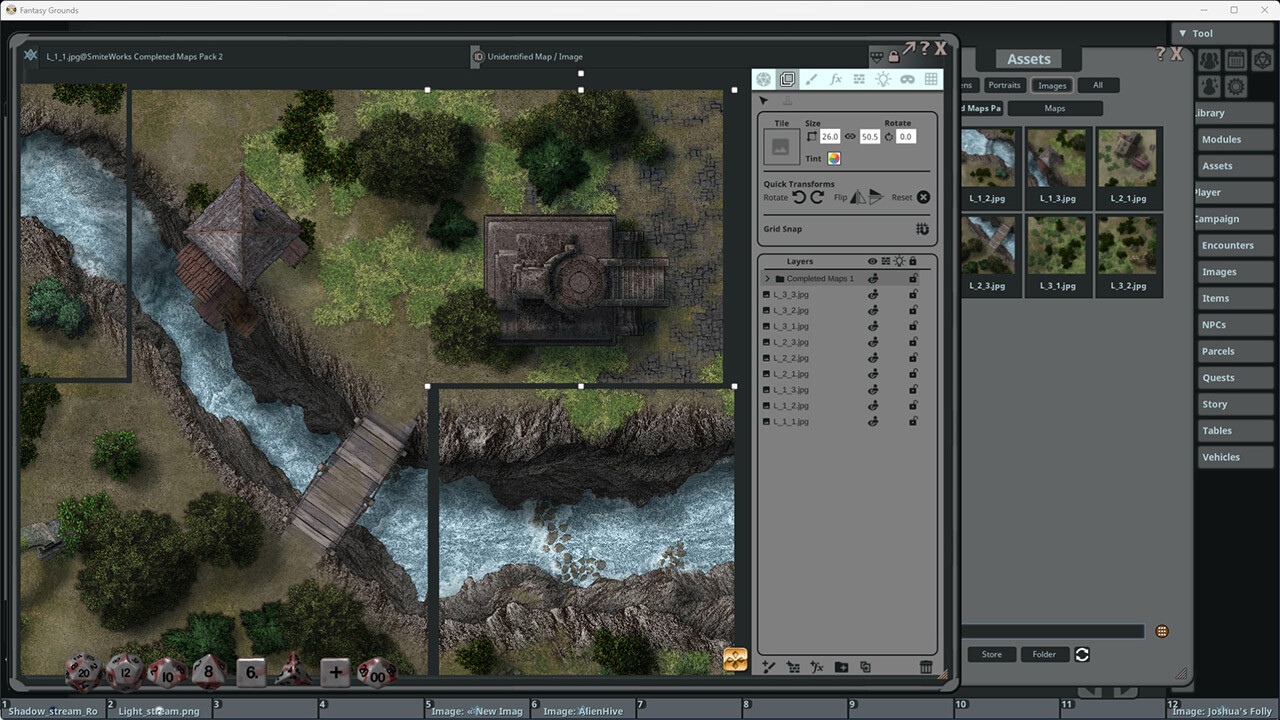Image resolution: width=1280 pixels, height=720 pixels.
Task: Open the lighting bulb tool tab
Action: pyautogui.click(x=883, y=80)
